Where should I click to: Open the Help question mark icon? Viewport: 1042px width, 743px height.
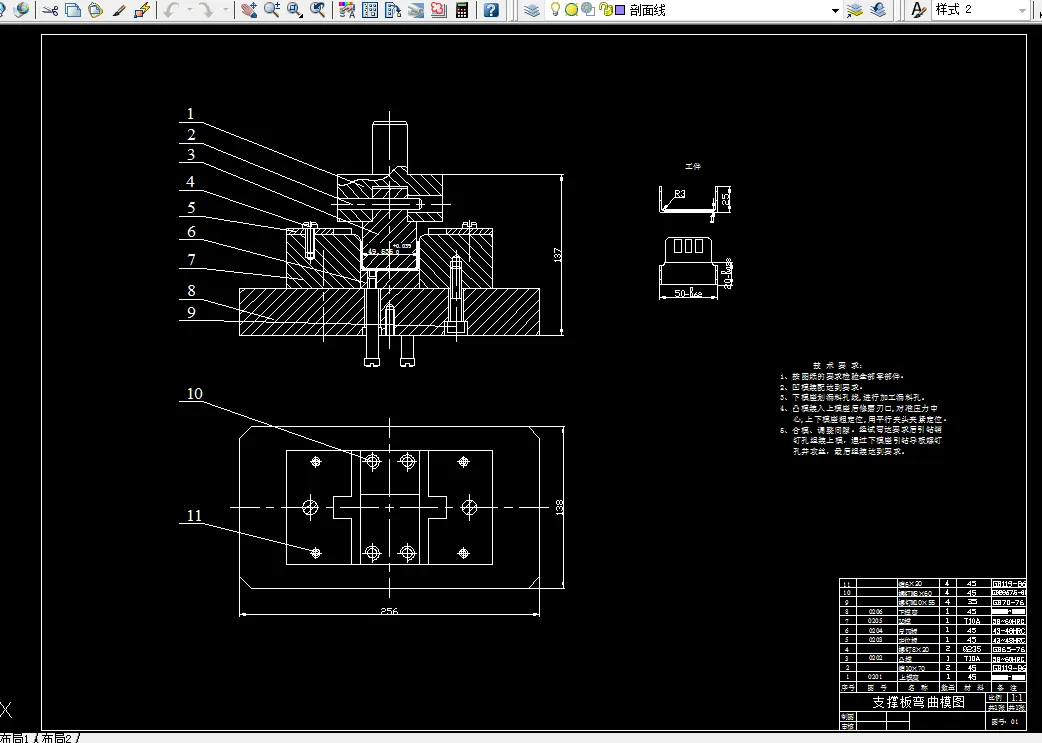491,10
